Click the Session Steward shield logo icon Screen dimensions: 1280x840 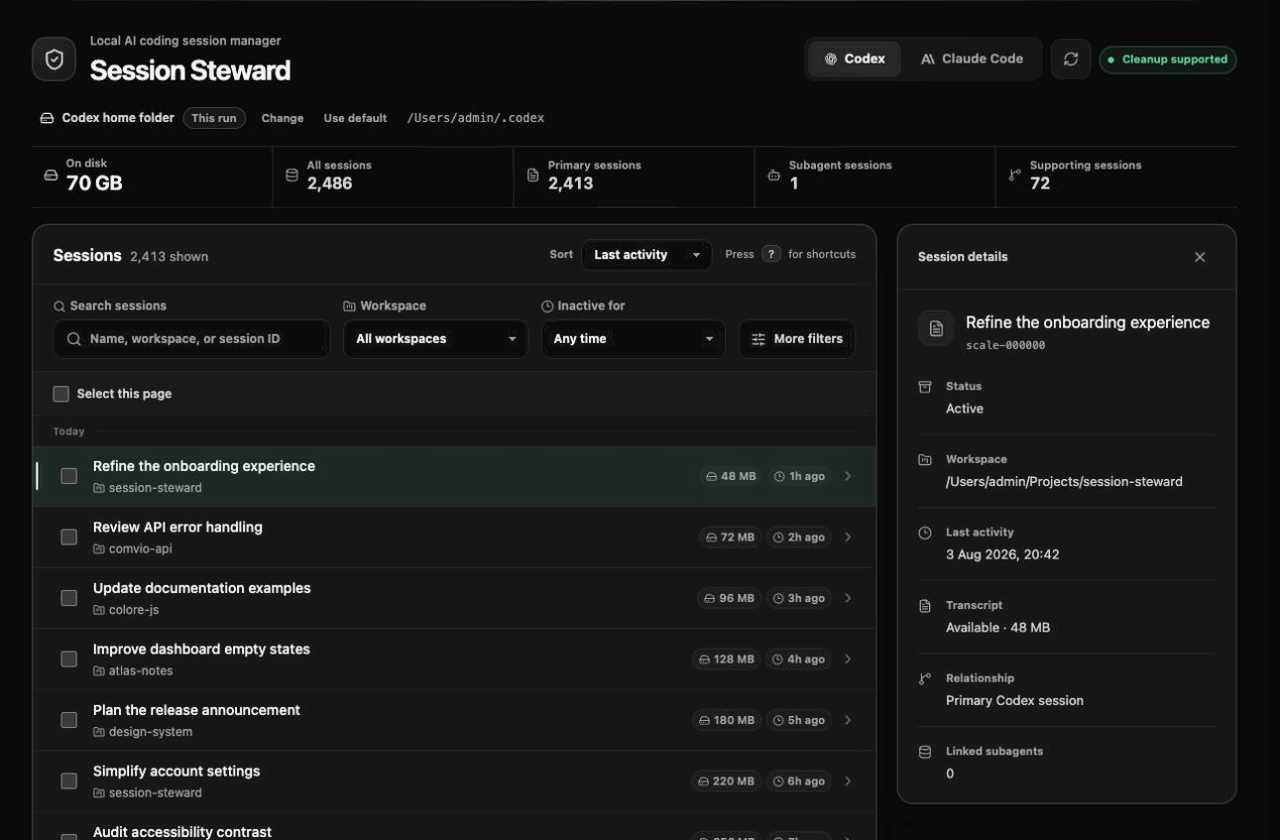point(54,60)
